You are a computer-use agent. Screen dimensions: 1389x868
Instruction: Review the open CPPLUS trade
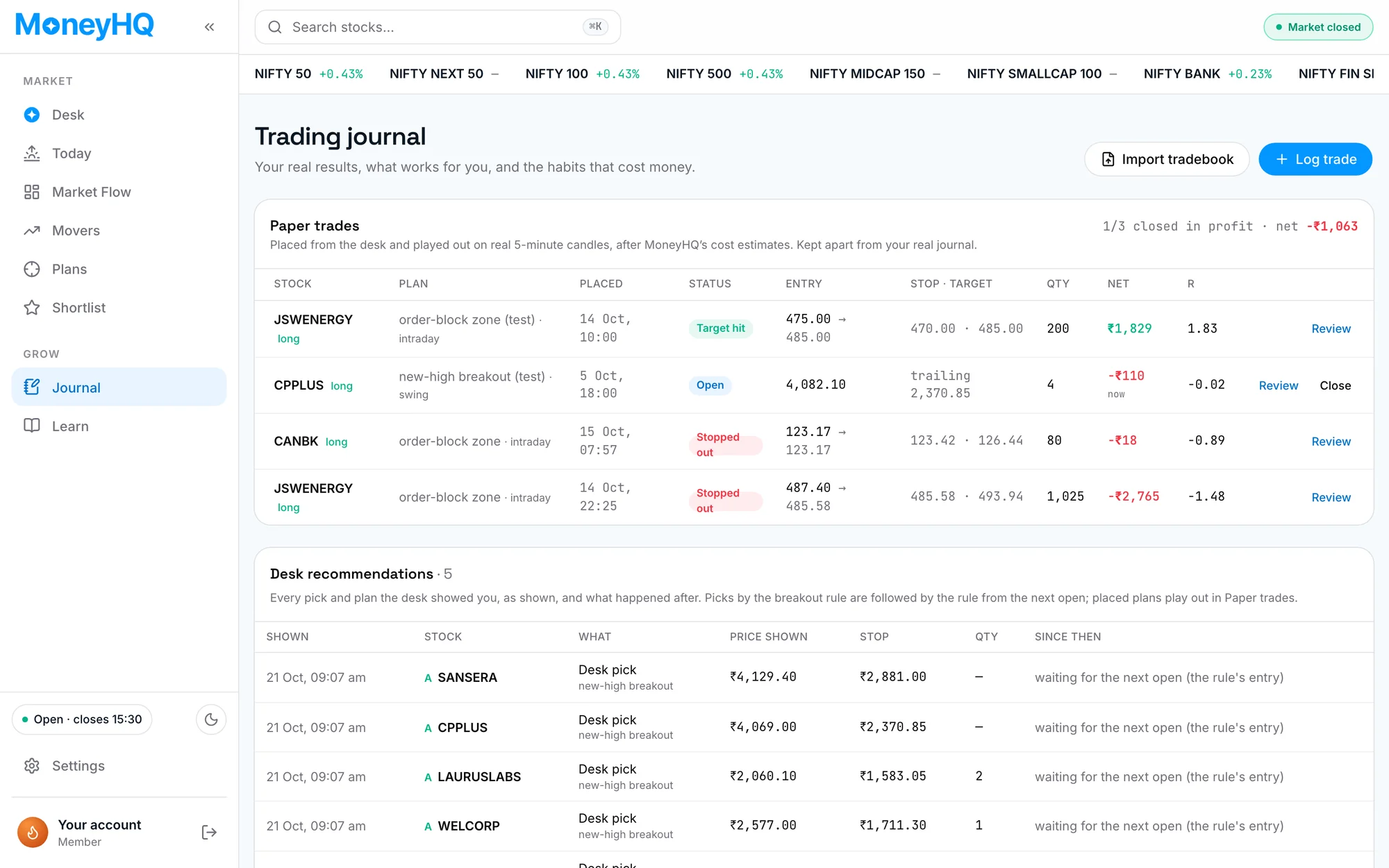click(1278, 385)
